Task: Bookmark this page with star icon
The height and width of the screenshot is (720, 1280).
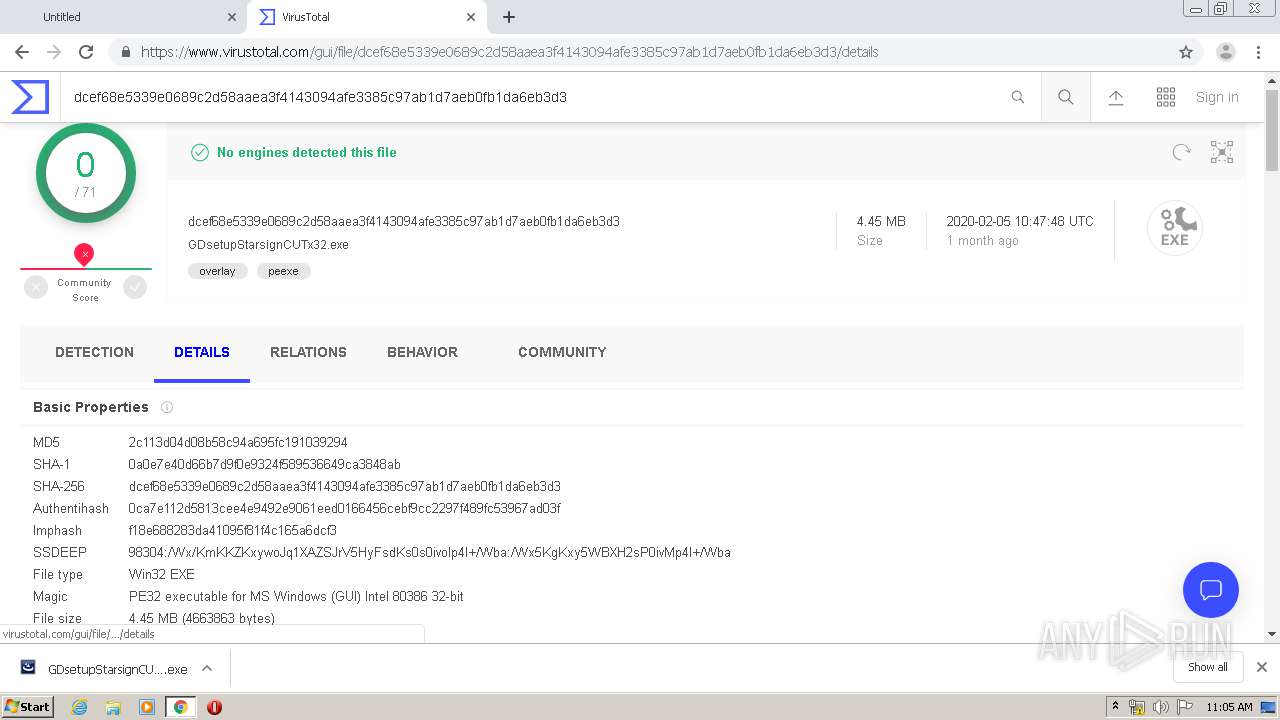Action: [1186, 52]
